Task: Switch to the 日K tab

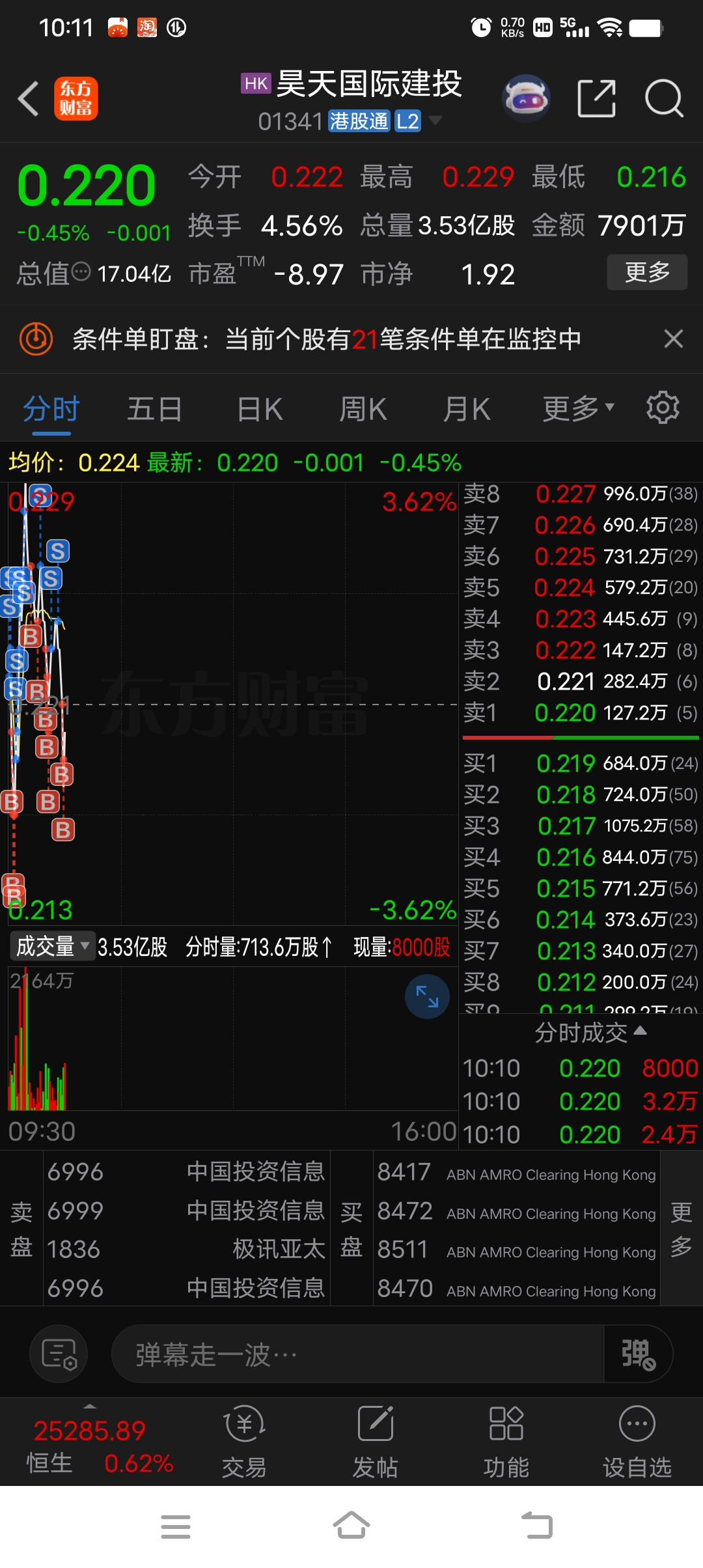Action: click(260, 410)
